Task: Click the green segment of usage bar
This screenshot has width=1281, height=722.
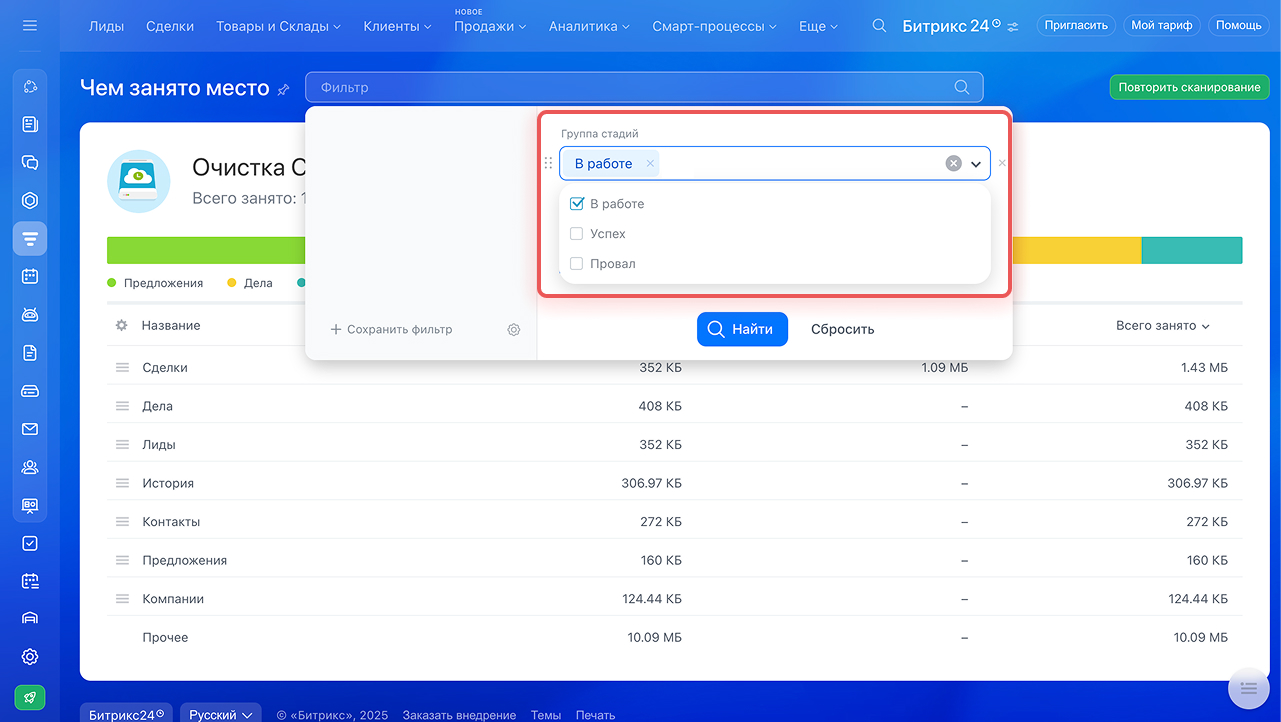Action: coord(206,250)
